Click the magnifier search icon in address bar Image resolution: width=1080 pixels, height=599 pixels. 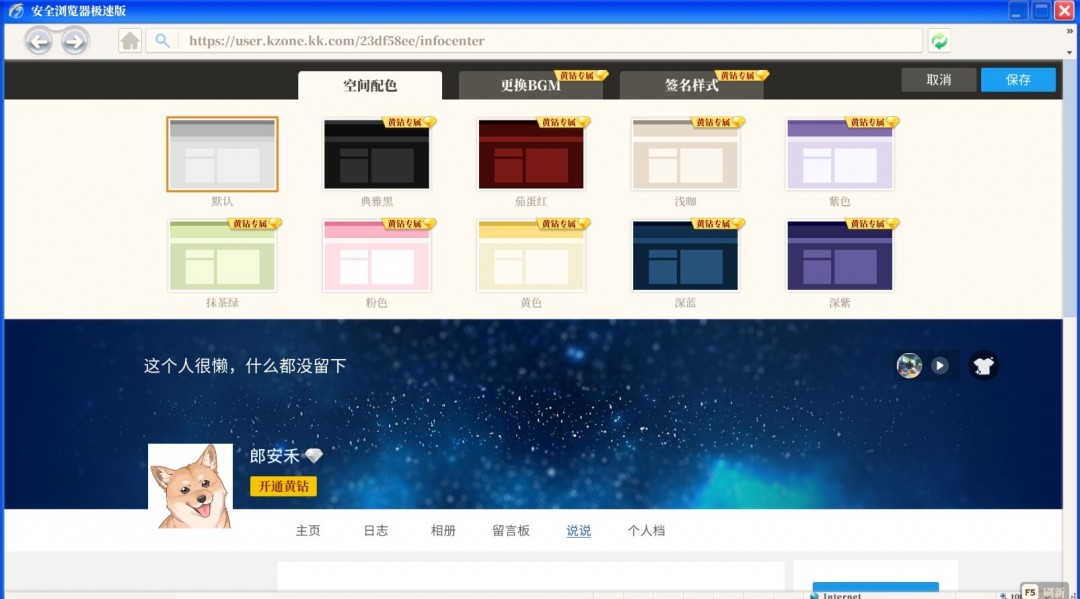click(x=162, y=41)
